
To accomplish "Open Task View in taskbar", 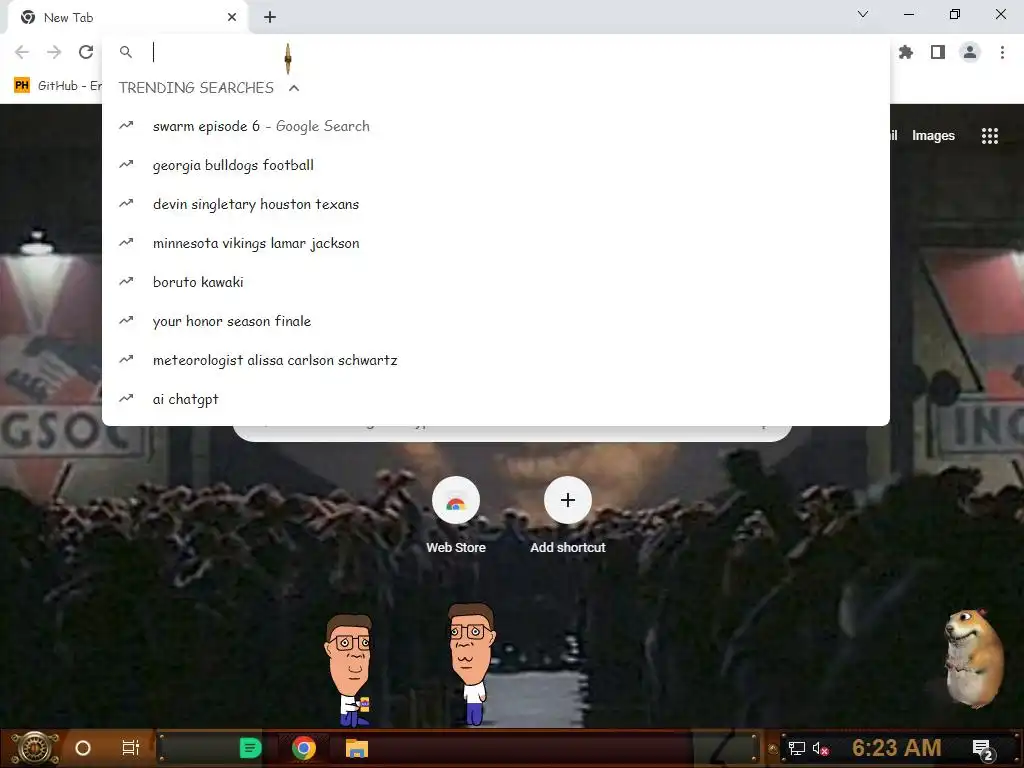I will 131,748.
